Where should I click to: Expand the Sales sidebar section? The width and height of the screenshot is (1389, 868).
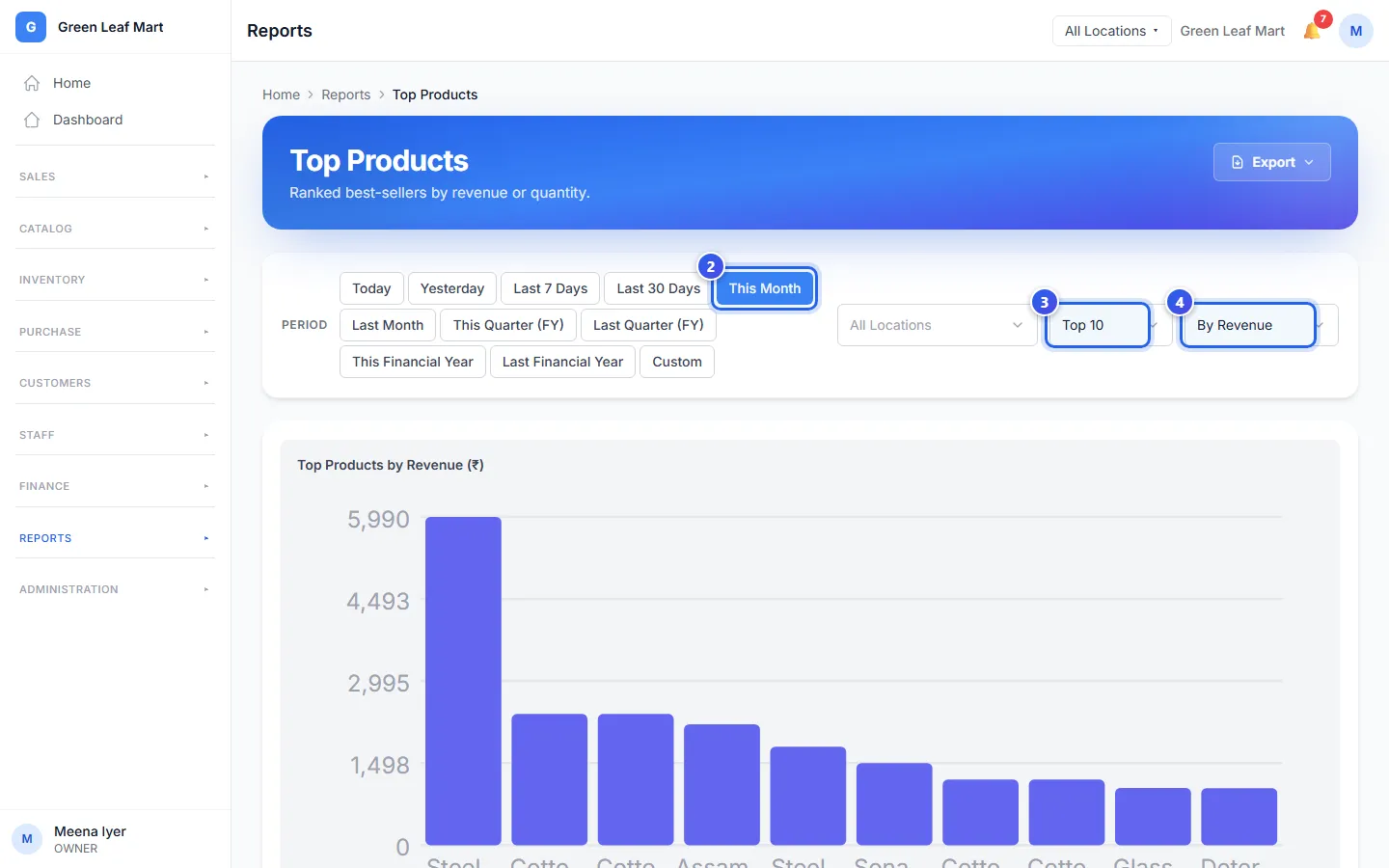point(115,176)
